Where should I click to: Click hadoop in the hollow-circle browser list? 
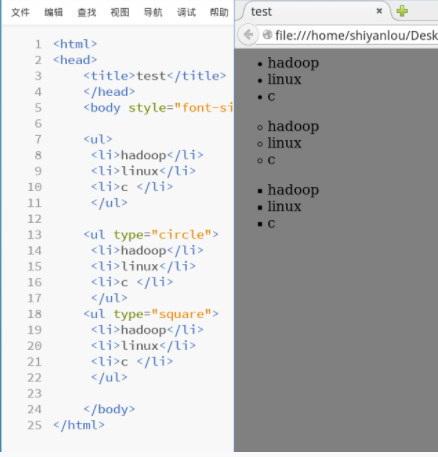(293, 127)
